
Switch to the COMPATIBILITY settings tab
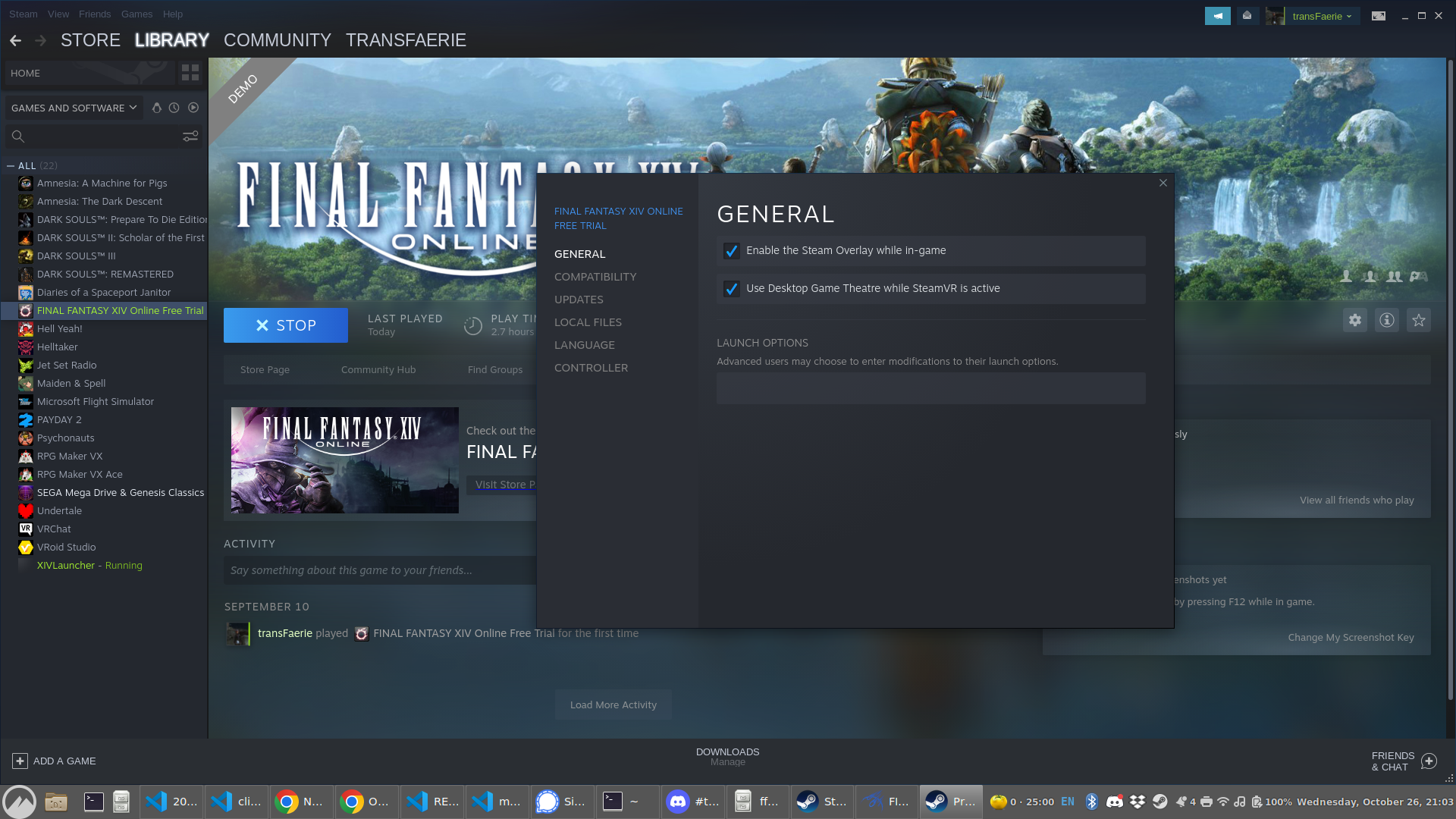click(x=595, y=277)
